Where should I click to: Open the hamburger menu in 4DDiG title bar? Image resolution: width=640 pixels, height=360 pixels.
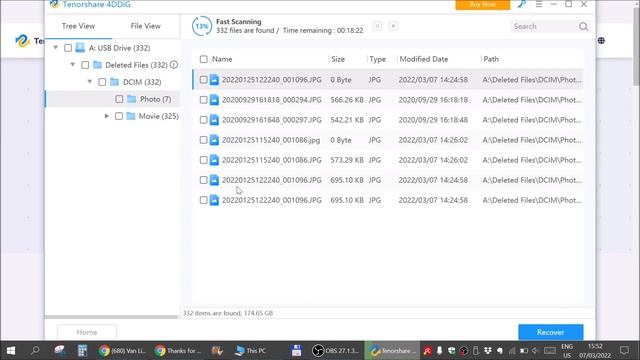(x=539, y=4)
